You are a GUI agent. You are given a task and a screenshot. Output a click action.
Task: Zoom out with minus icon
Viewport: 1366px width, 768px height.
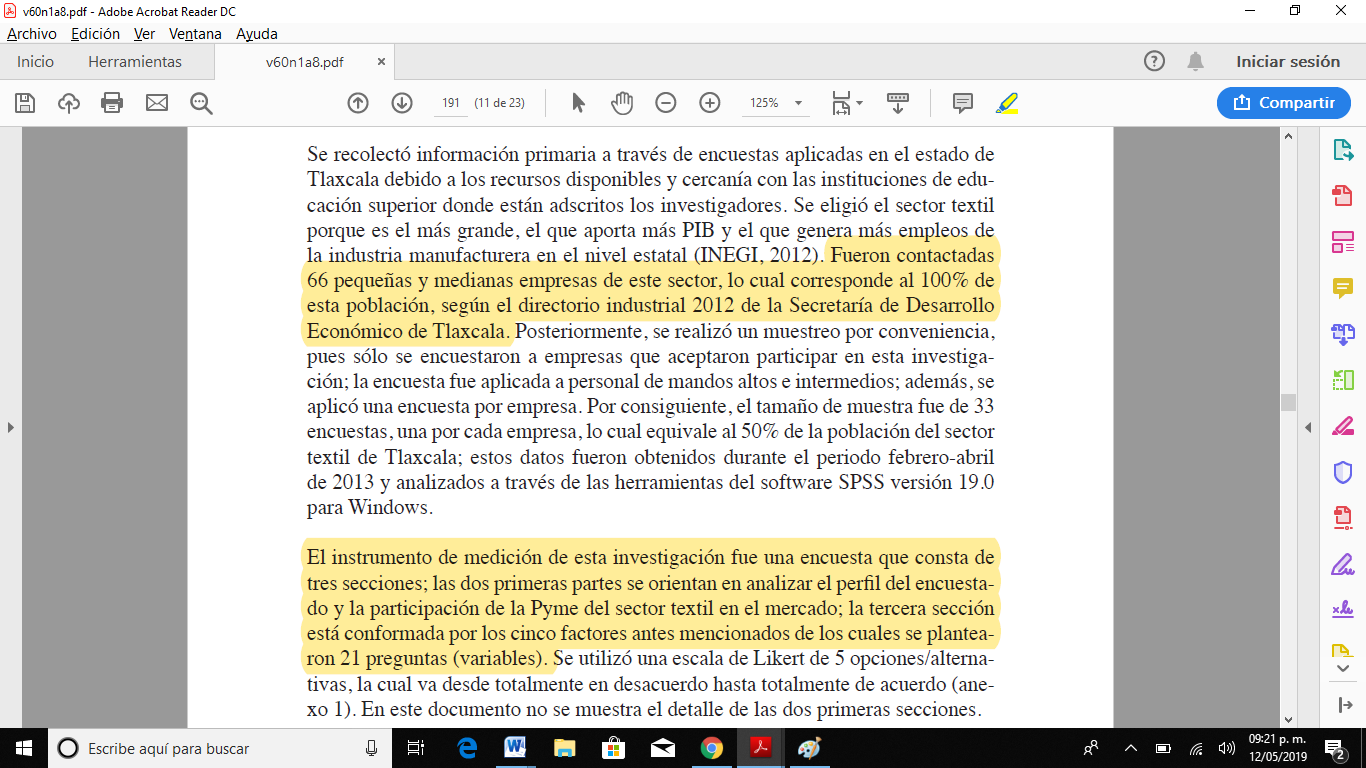click(666, 103)
